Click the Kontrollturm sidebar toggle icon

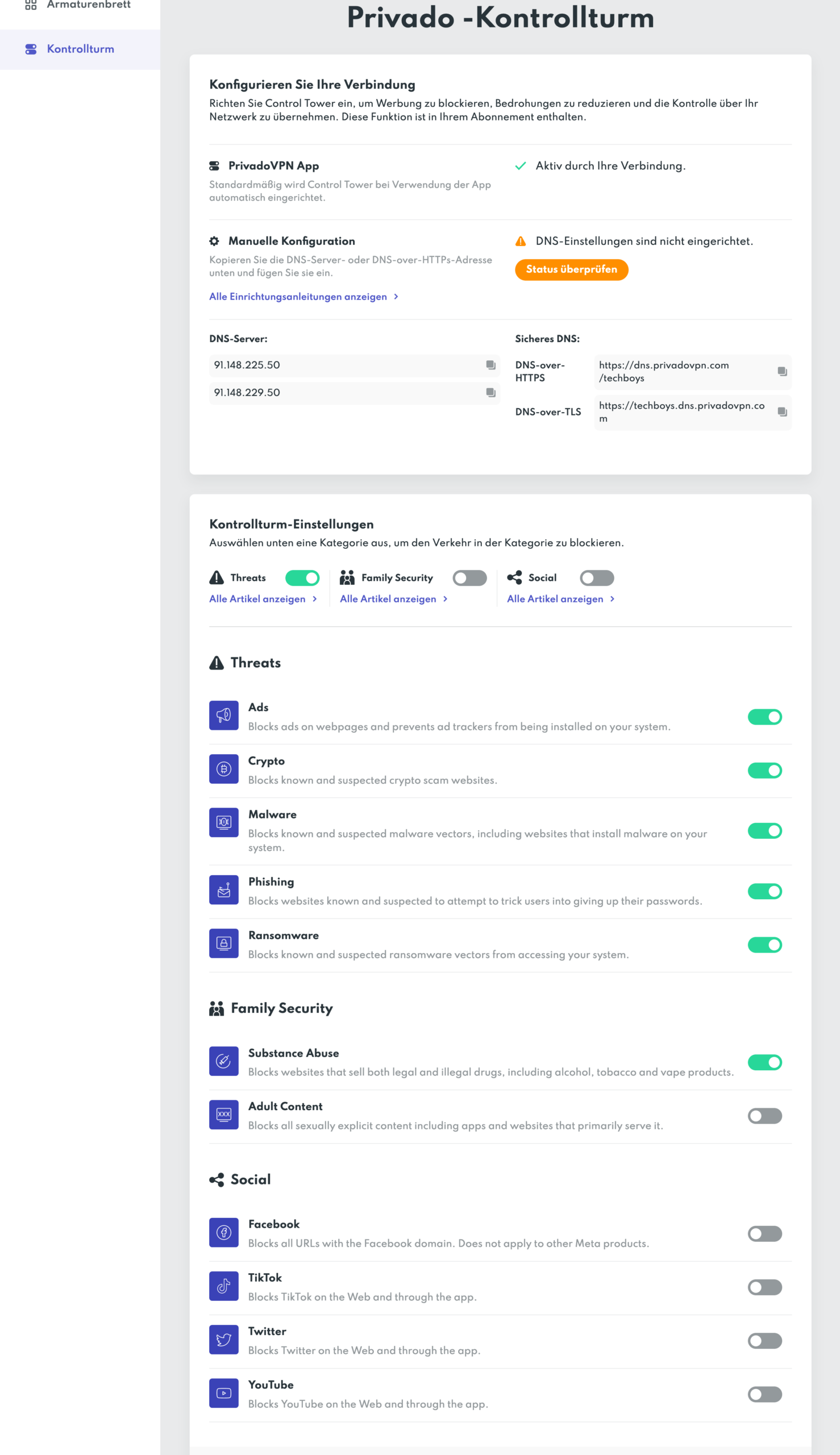(31, 49)
